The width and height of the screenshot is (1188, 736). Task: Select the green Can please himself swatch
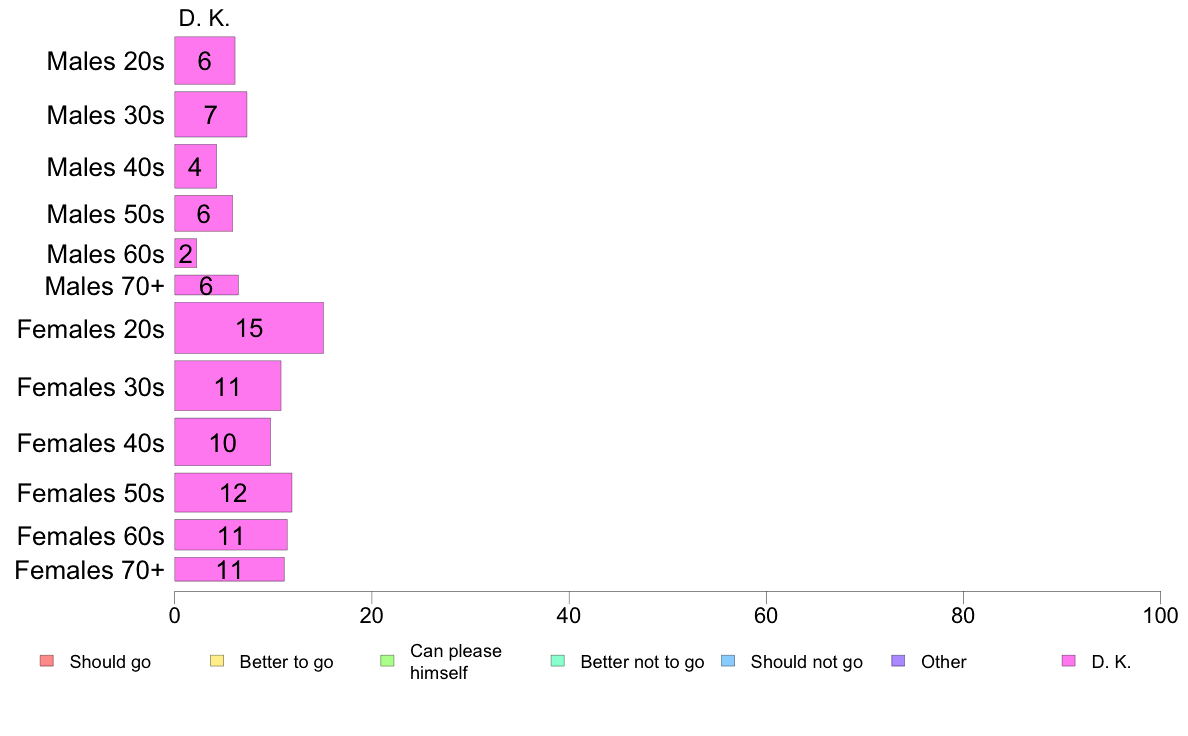point(387,661)
